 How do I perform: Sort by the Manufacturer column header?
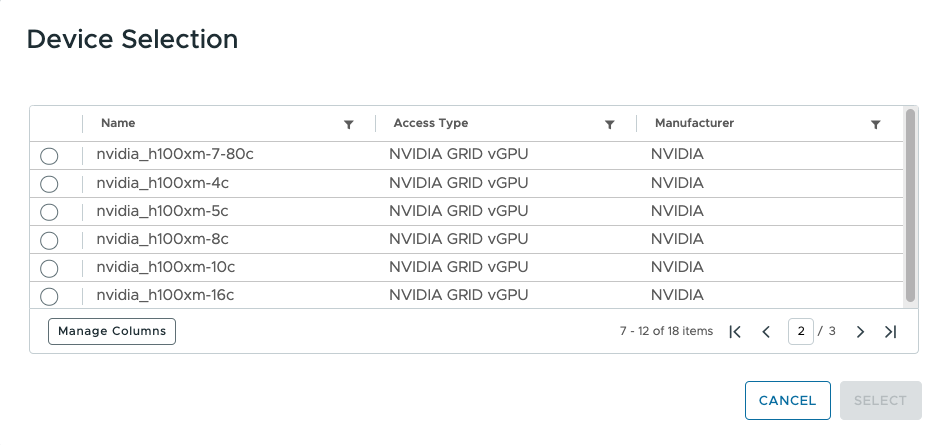tap(694, 123)
